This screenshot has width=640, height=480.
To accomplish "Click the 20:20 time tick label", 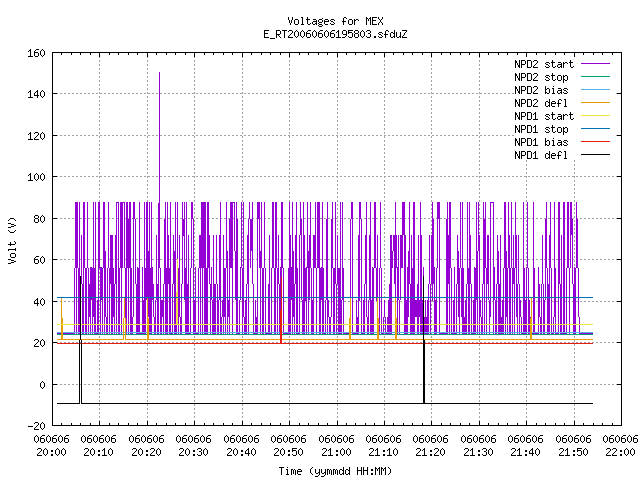I will pos(147,452).
